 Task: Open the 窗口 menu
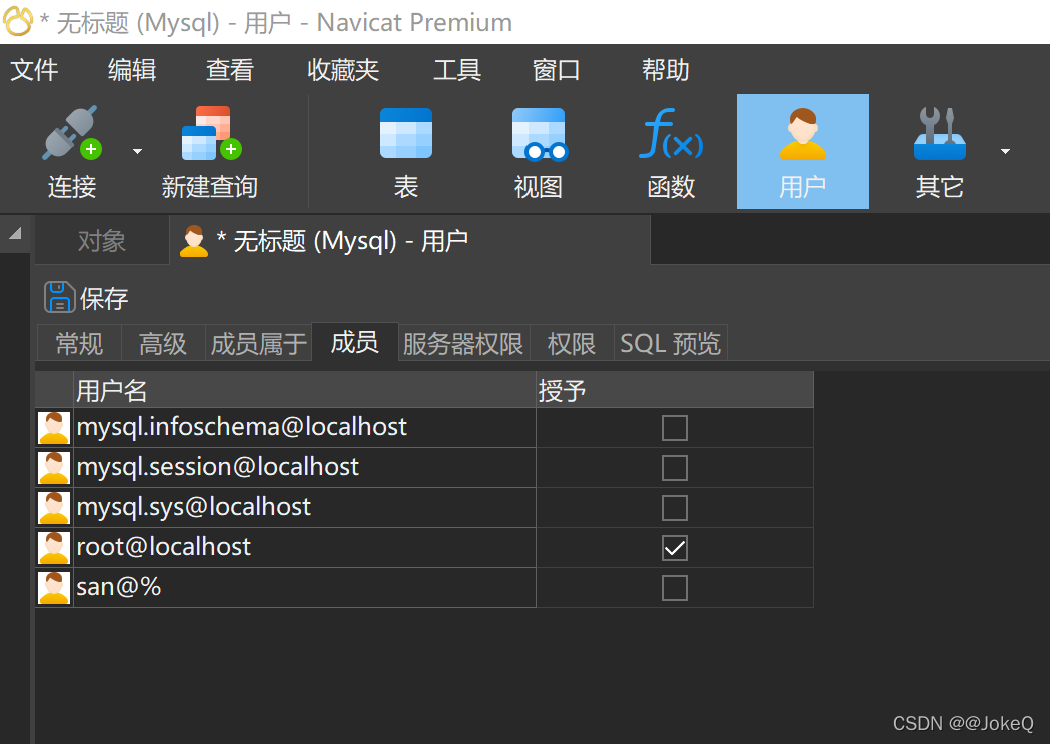click(556, 70)
